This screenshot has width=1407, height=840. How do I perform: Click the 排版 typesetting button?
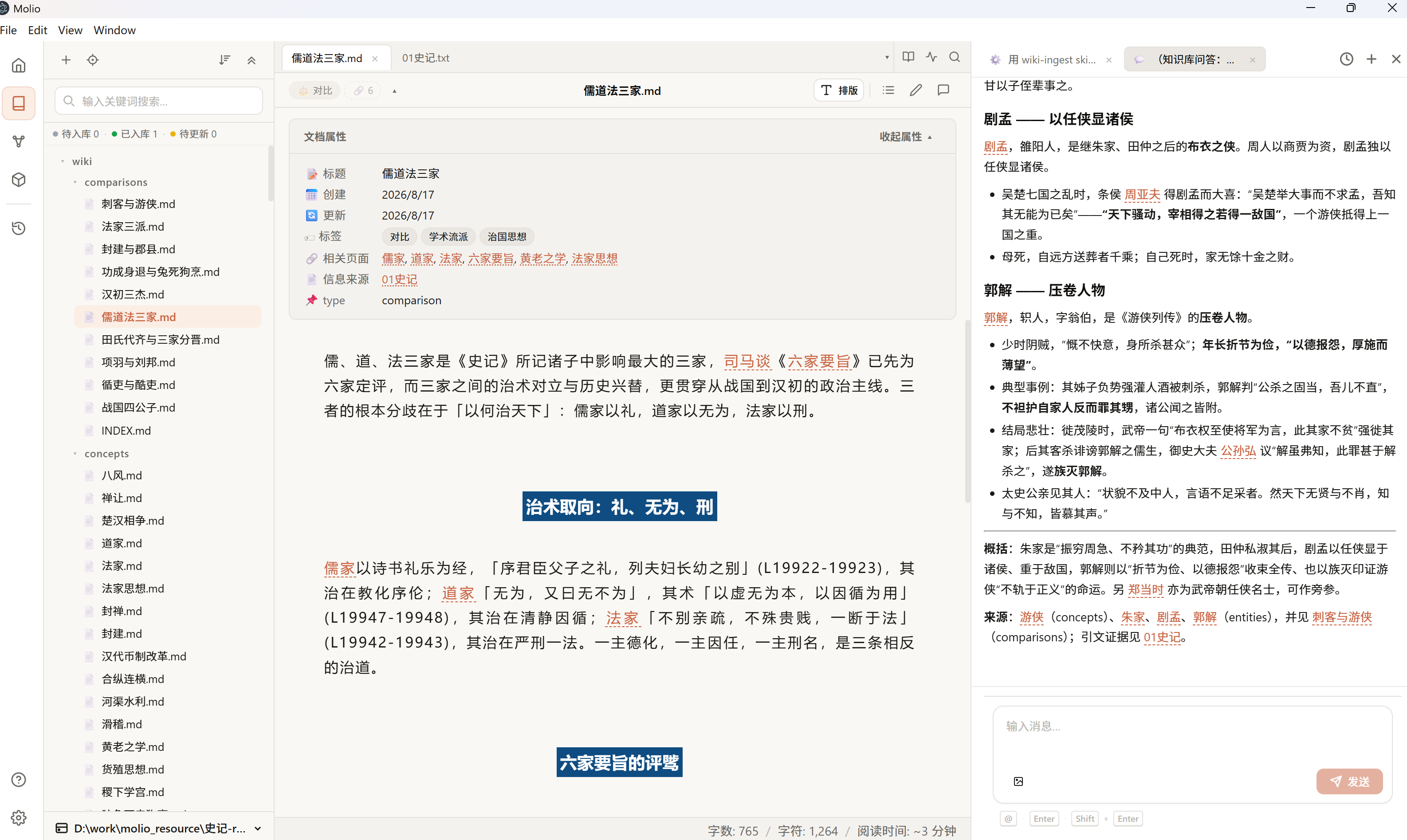(839, 90)
